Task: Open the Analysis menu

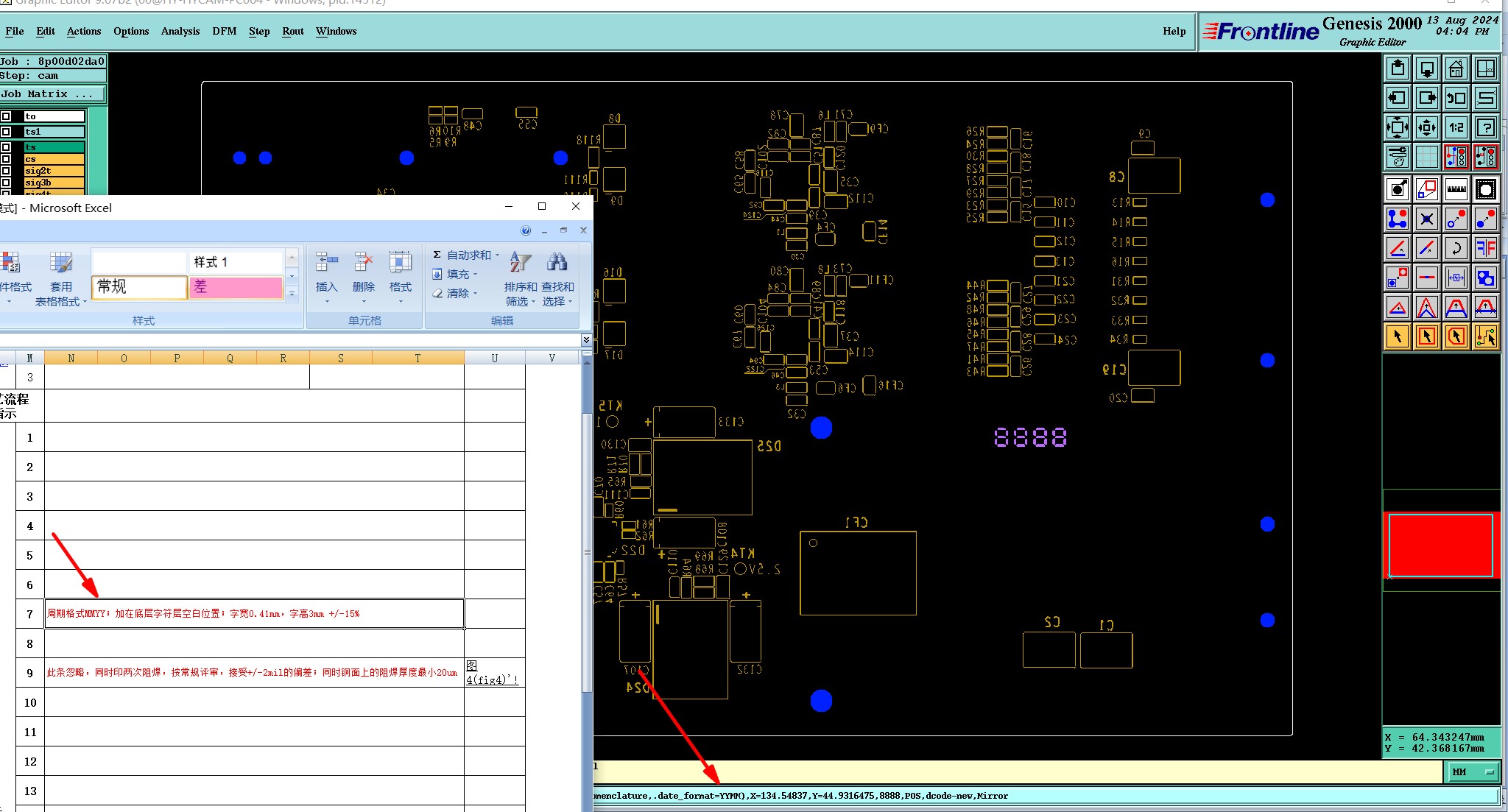Action: (x=180, y=31)
